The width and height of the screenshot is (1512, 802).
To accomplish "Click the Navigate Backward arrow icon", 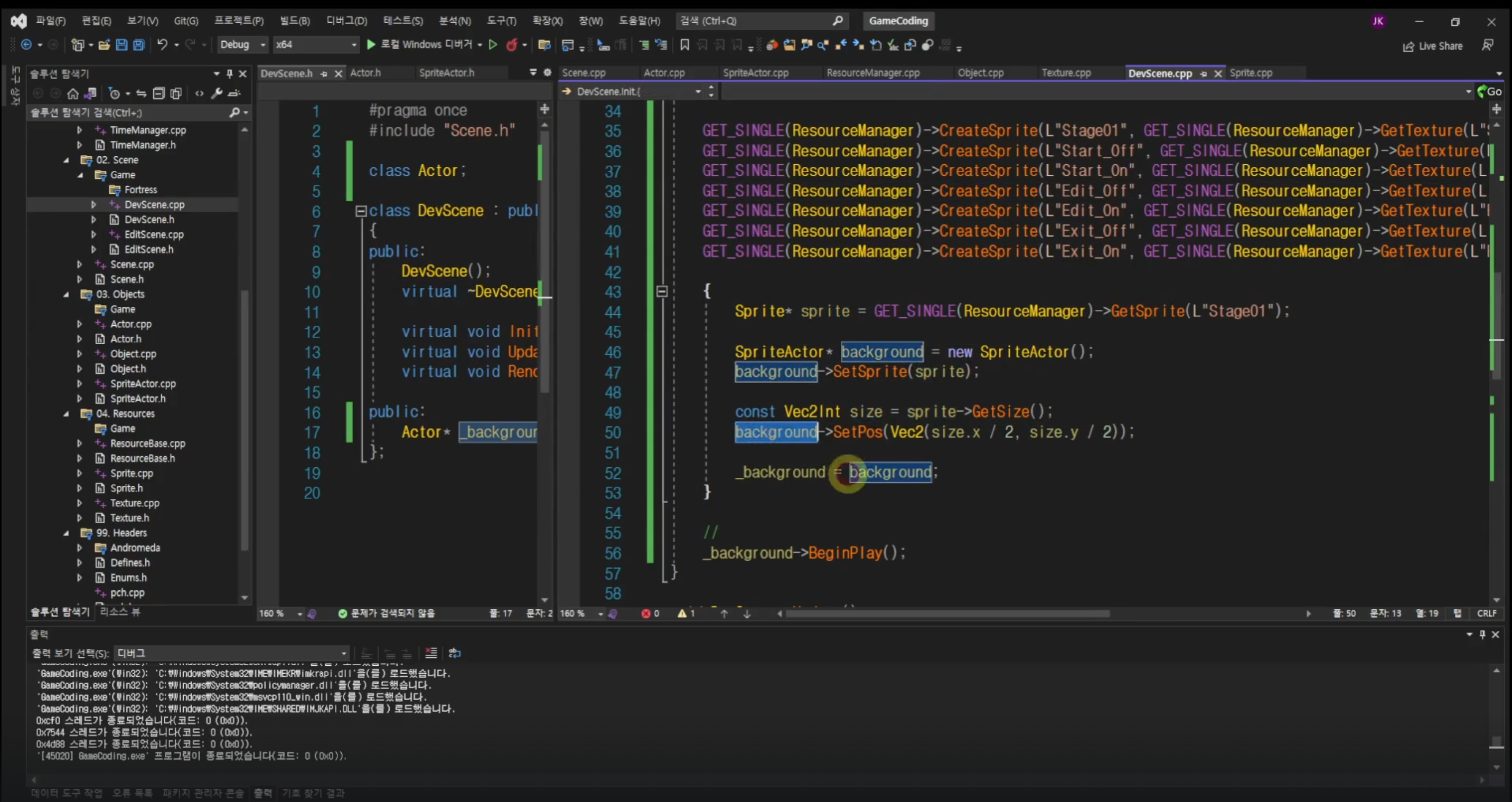I will [26, 44].
